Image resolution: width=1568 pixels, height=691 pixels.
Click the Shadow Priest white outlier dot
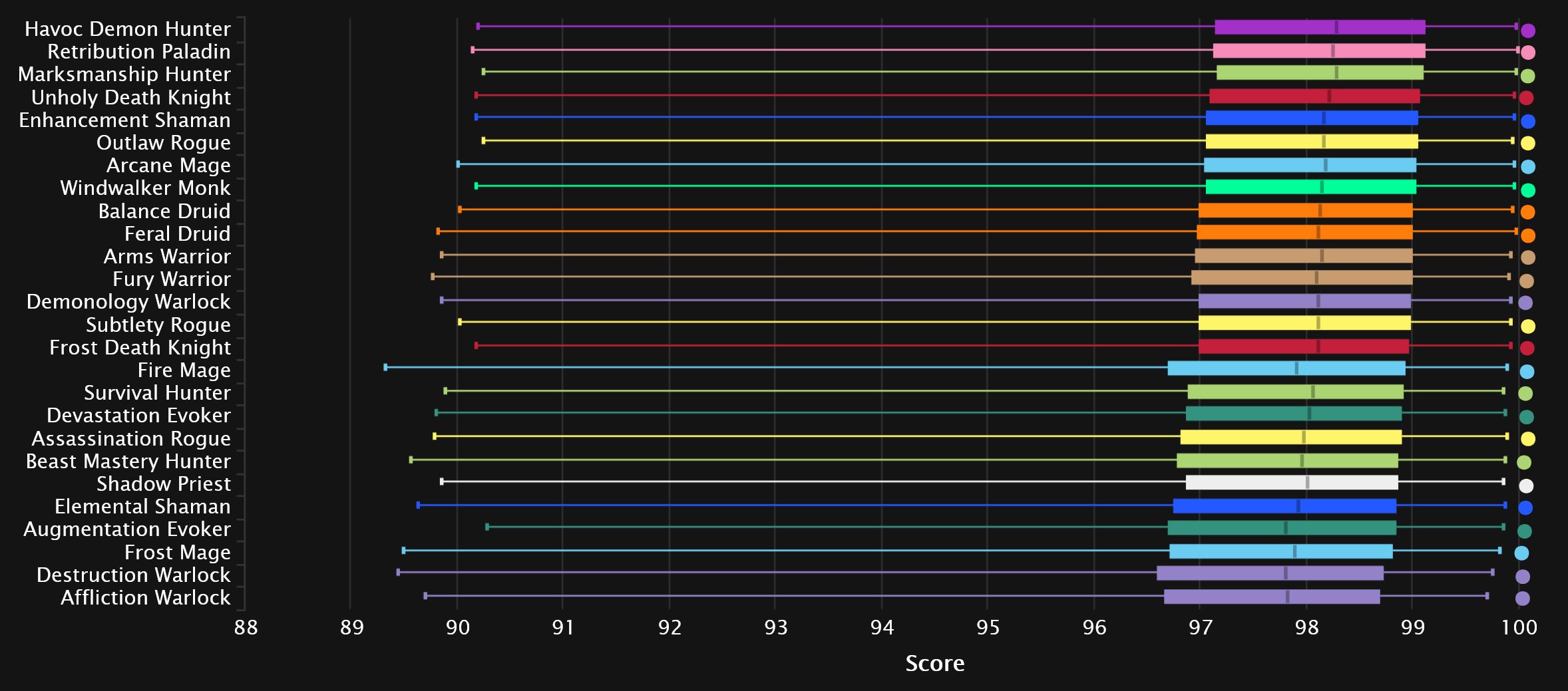[x=1526, y=485]
